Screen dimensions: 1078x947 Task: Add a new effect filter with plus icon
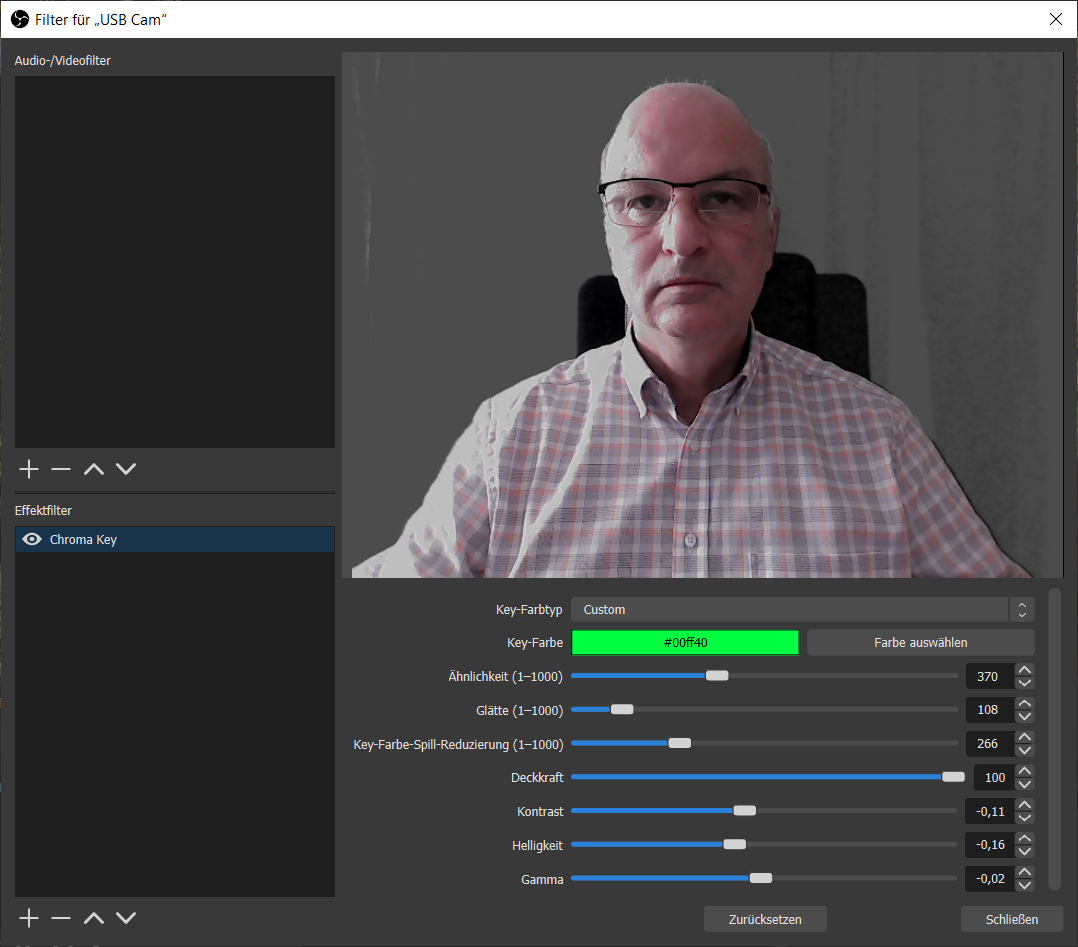(x=29, y=918)
